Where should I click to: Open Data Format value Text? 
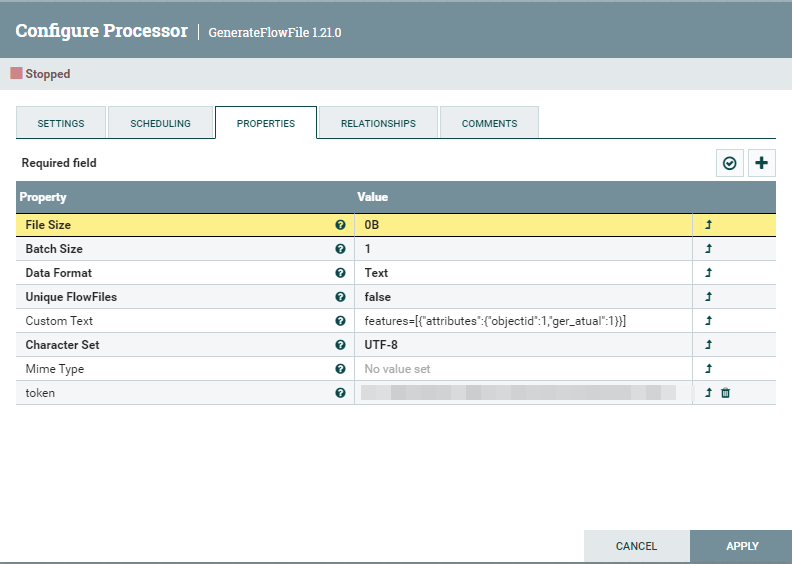pyautogui.click(x=523, y=273)
